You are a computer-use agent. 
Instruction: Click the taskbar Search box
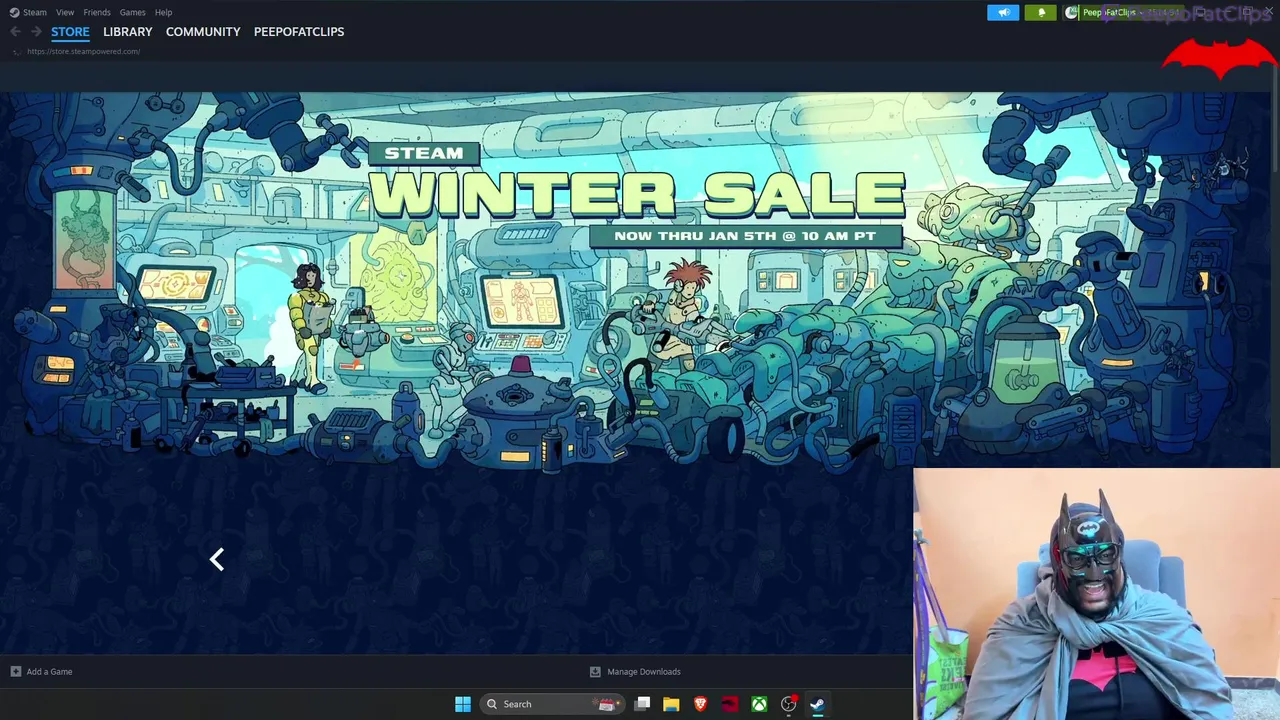pyautogui.click(x=552, y=704)
